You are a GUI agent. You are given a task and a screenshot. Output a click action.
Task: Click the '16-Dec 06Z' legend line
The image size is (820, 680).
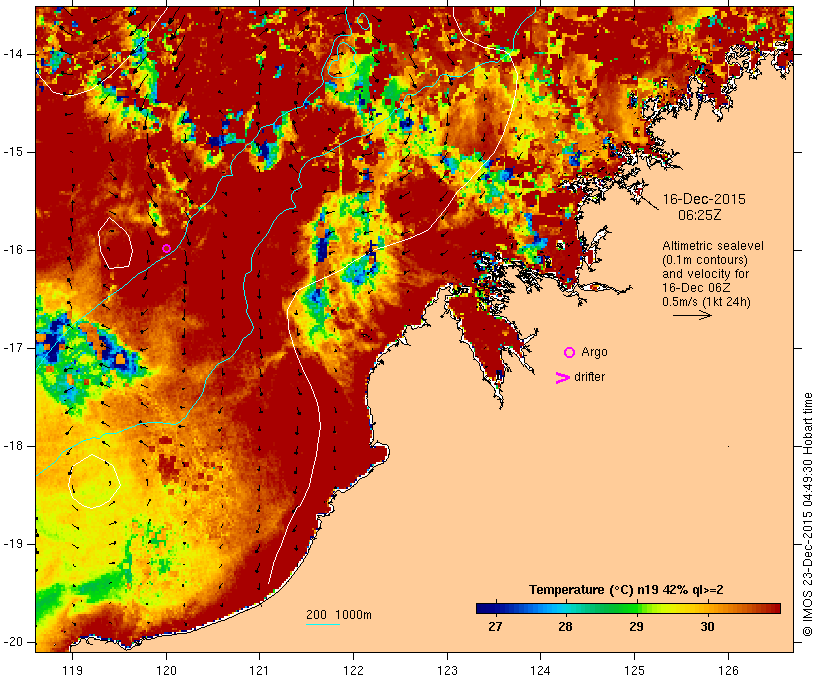click(696, 288)
